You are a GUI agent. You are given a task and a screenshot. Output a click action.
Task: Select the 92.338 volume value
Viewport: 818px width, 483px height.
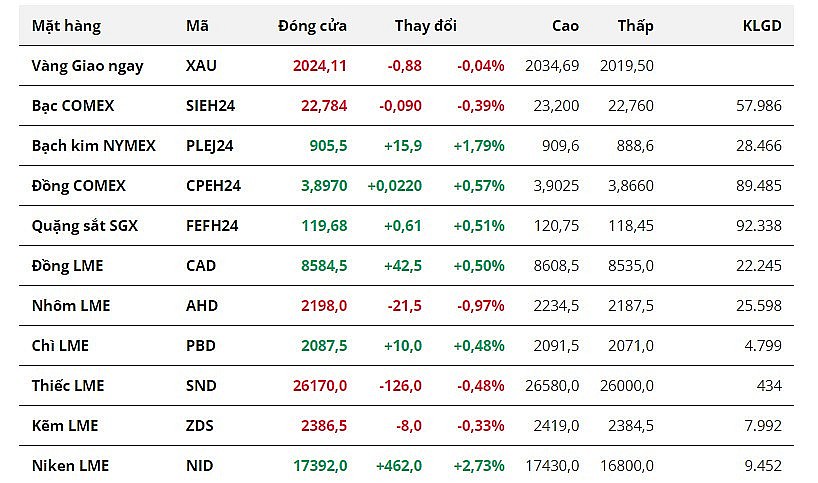[760, 226]
